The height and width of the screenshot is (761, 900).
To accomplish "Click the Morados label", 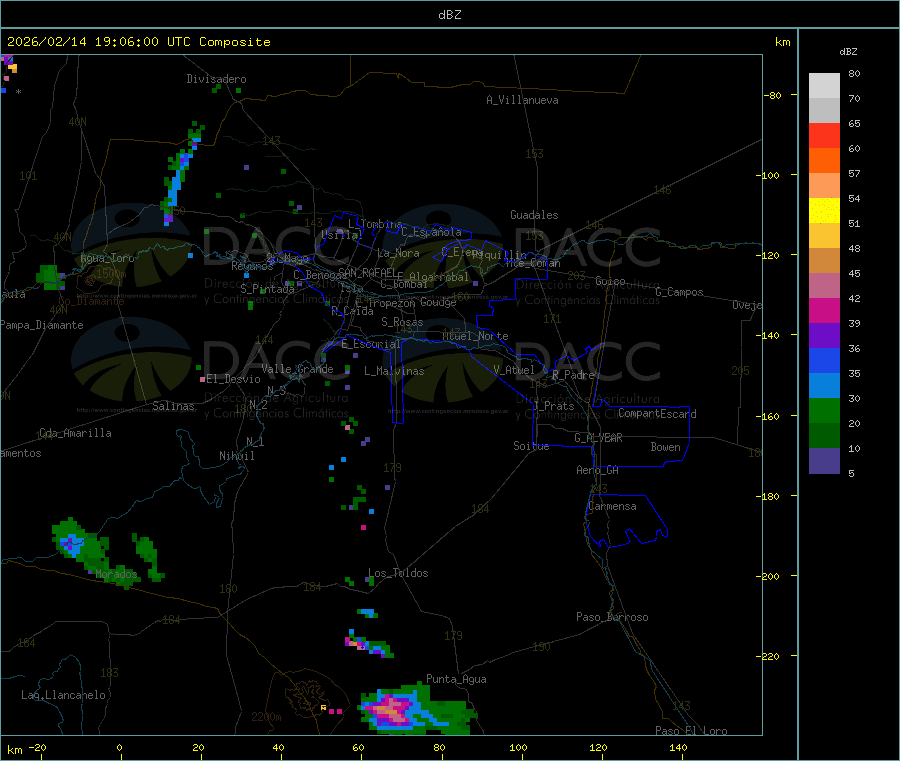I will pyautogui.click(x=116, y=574).
